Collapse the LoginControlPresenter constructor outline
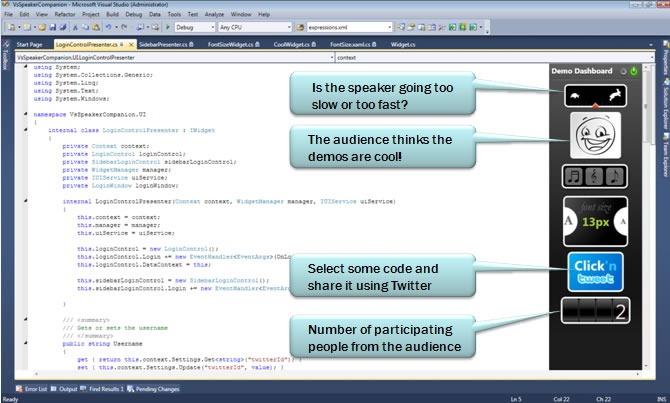This screenshot has width=670, height=403. (26, 200)
